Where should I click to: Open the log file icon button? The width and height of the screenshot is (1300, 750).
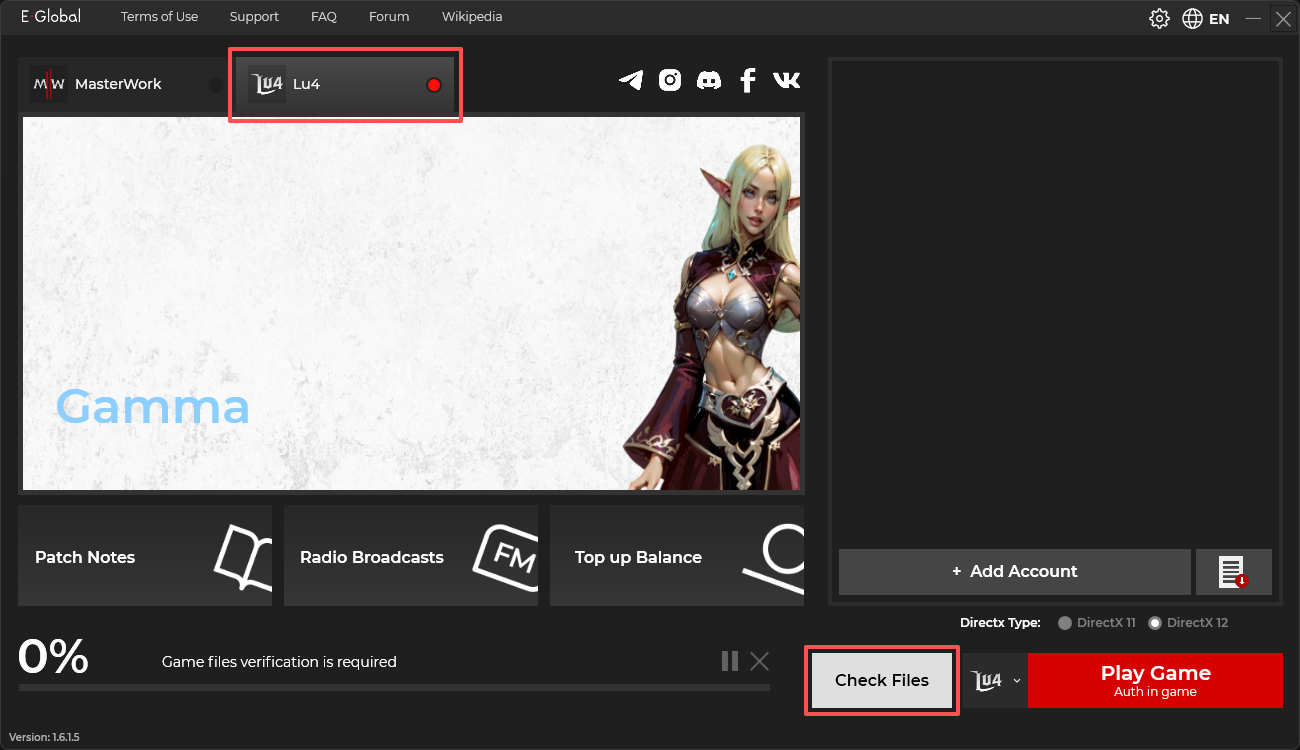tap(1233, 572)
